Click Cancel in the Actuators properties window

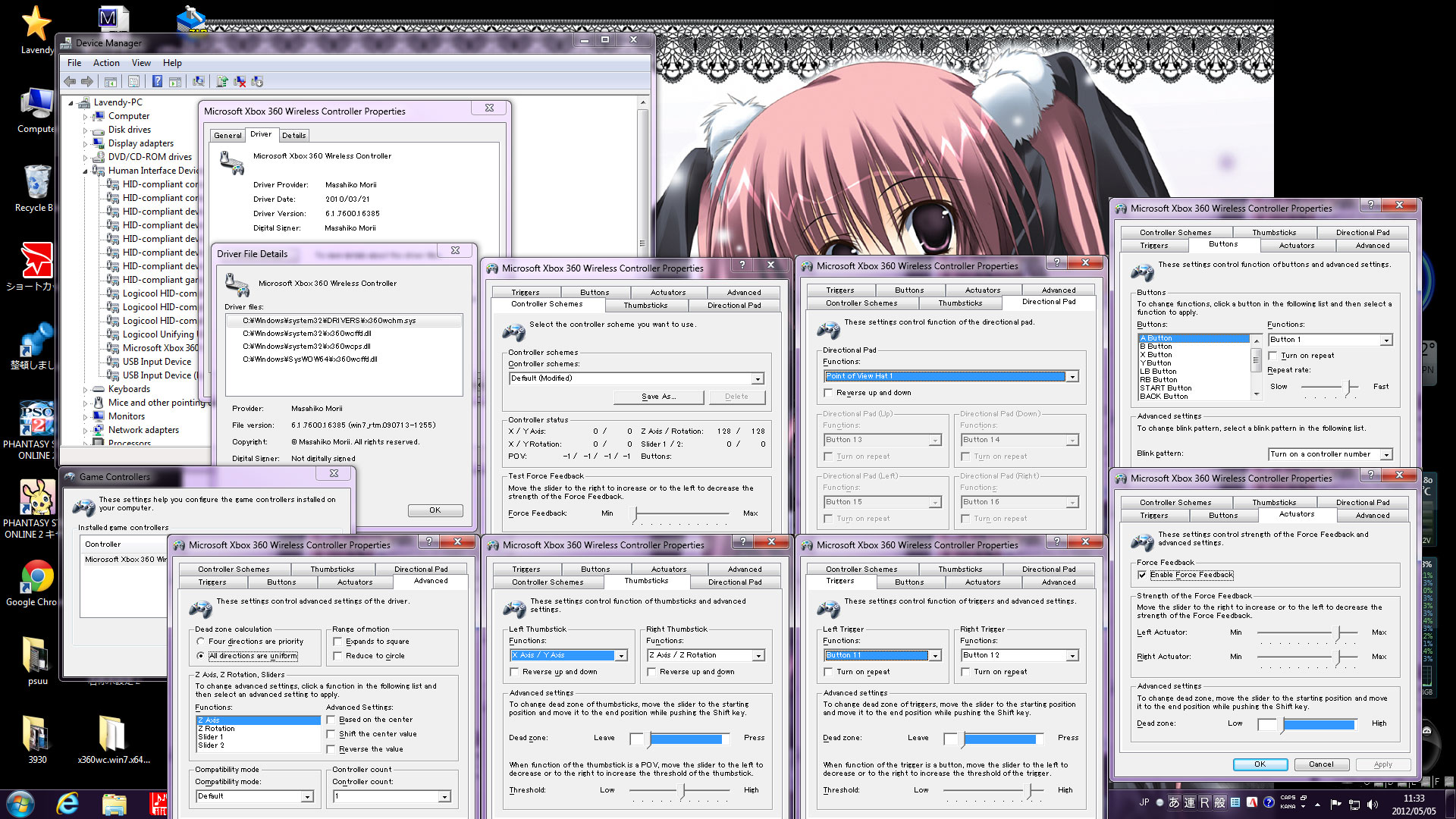click(x=1321, y=764)
